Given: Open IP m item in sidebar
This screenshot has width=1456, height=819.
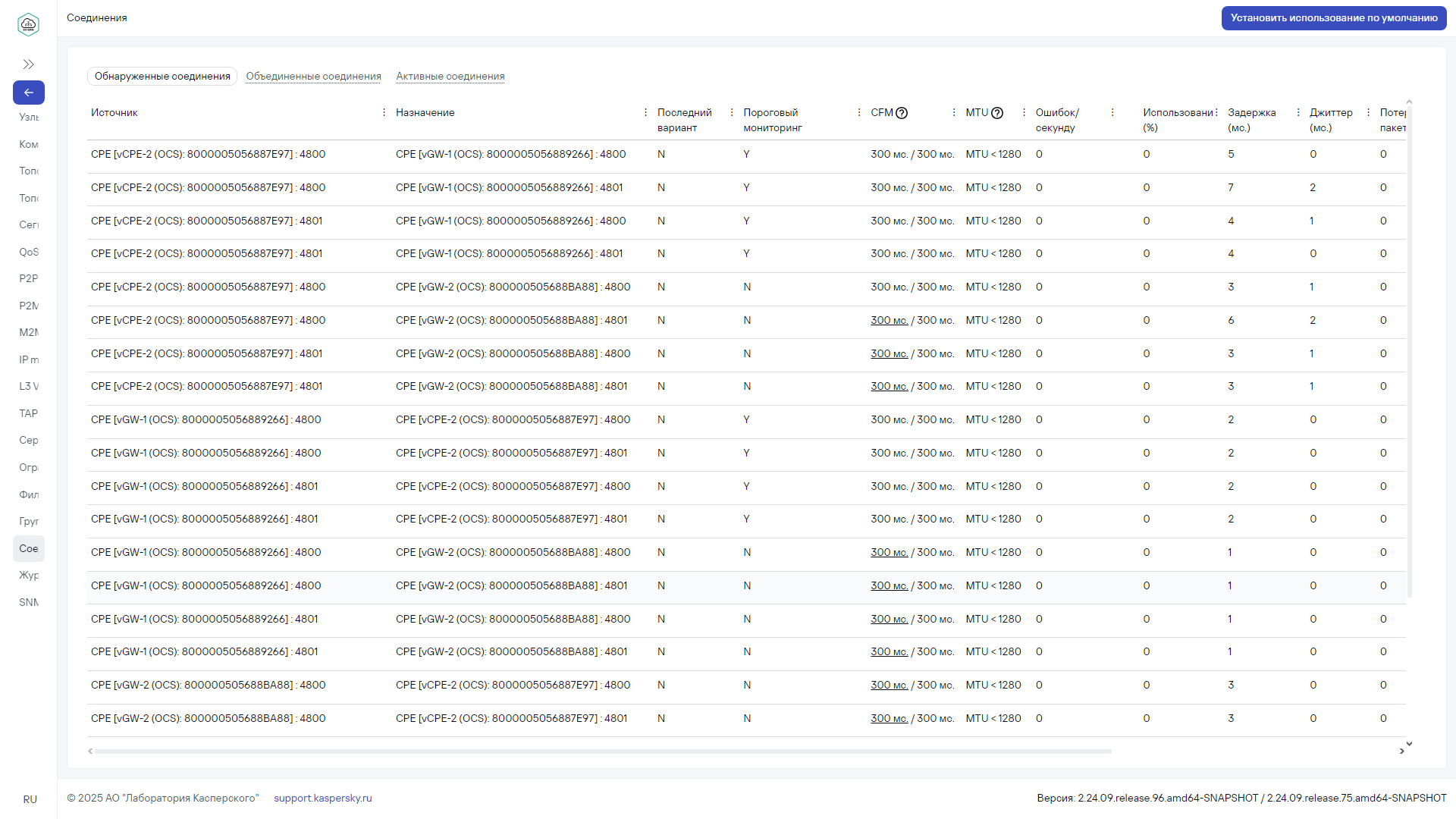Looking at the screenshot, I should point(29,359).
